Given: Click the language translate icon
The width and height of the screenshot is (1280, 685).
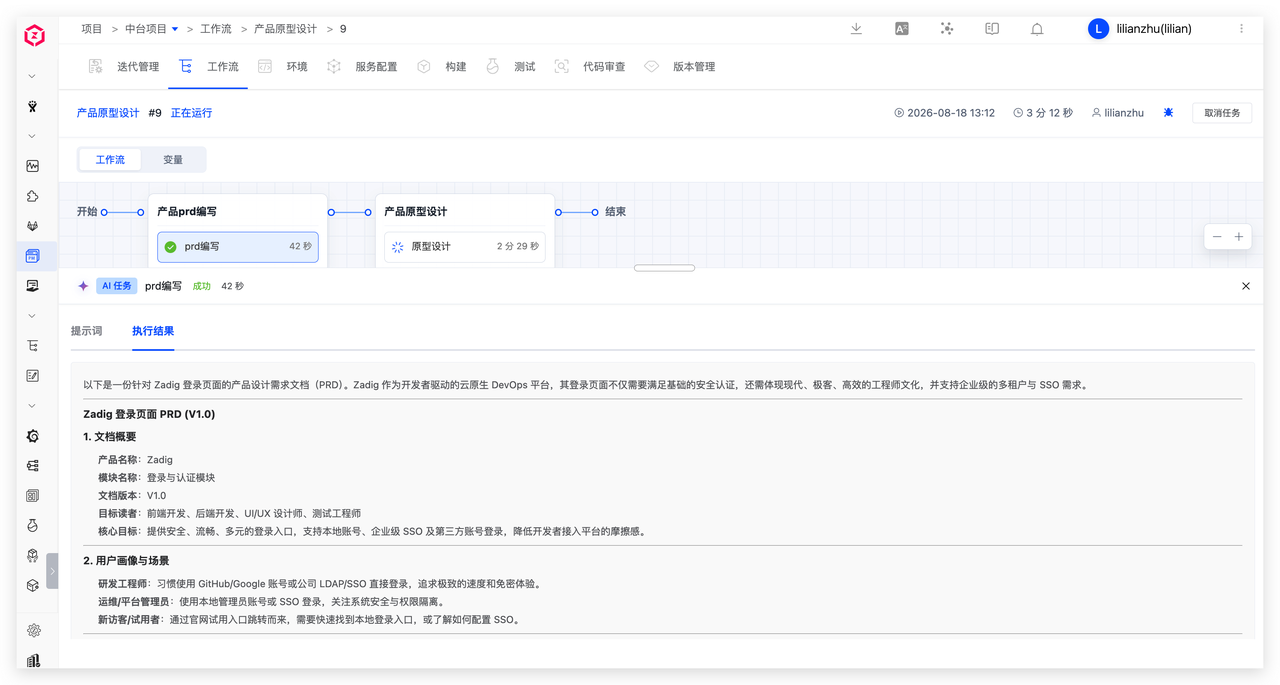Looking at the screenshot, I should (x=902, y=29).
